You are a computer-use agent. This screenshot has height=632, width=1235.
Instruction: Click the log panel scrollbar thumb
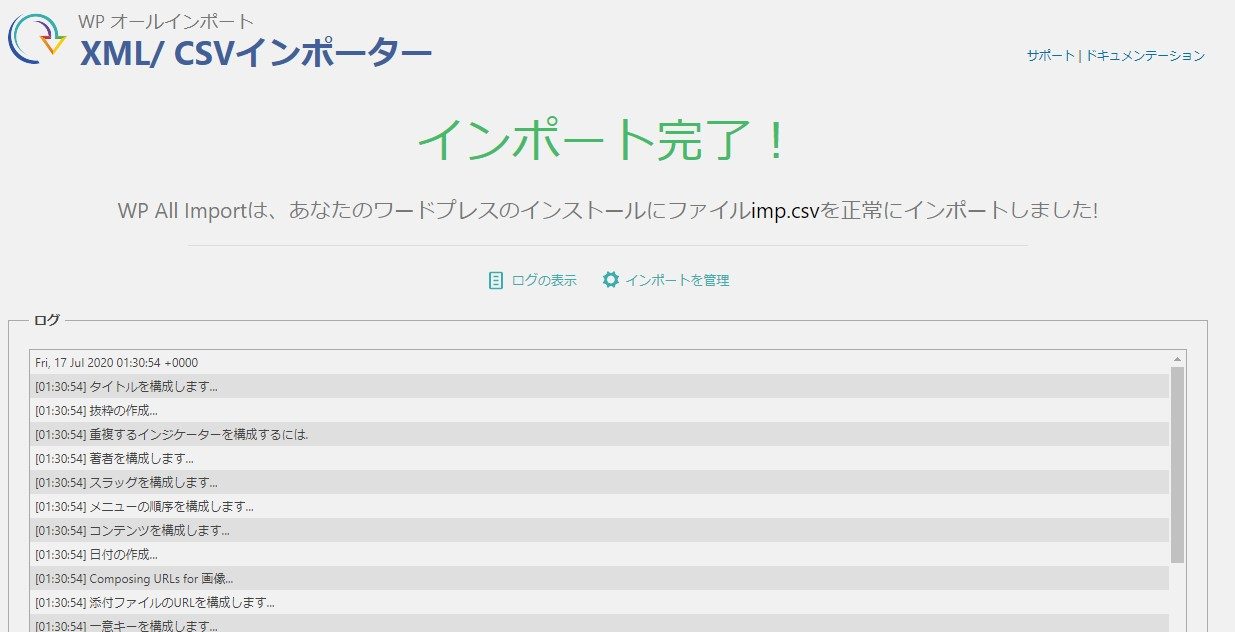1177,465
